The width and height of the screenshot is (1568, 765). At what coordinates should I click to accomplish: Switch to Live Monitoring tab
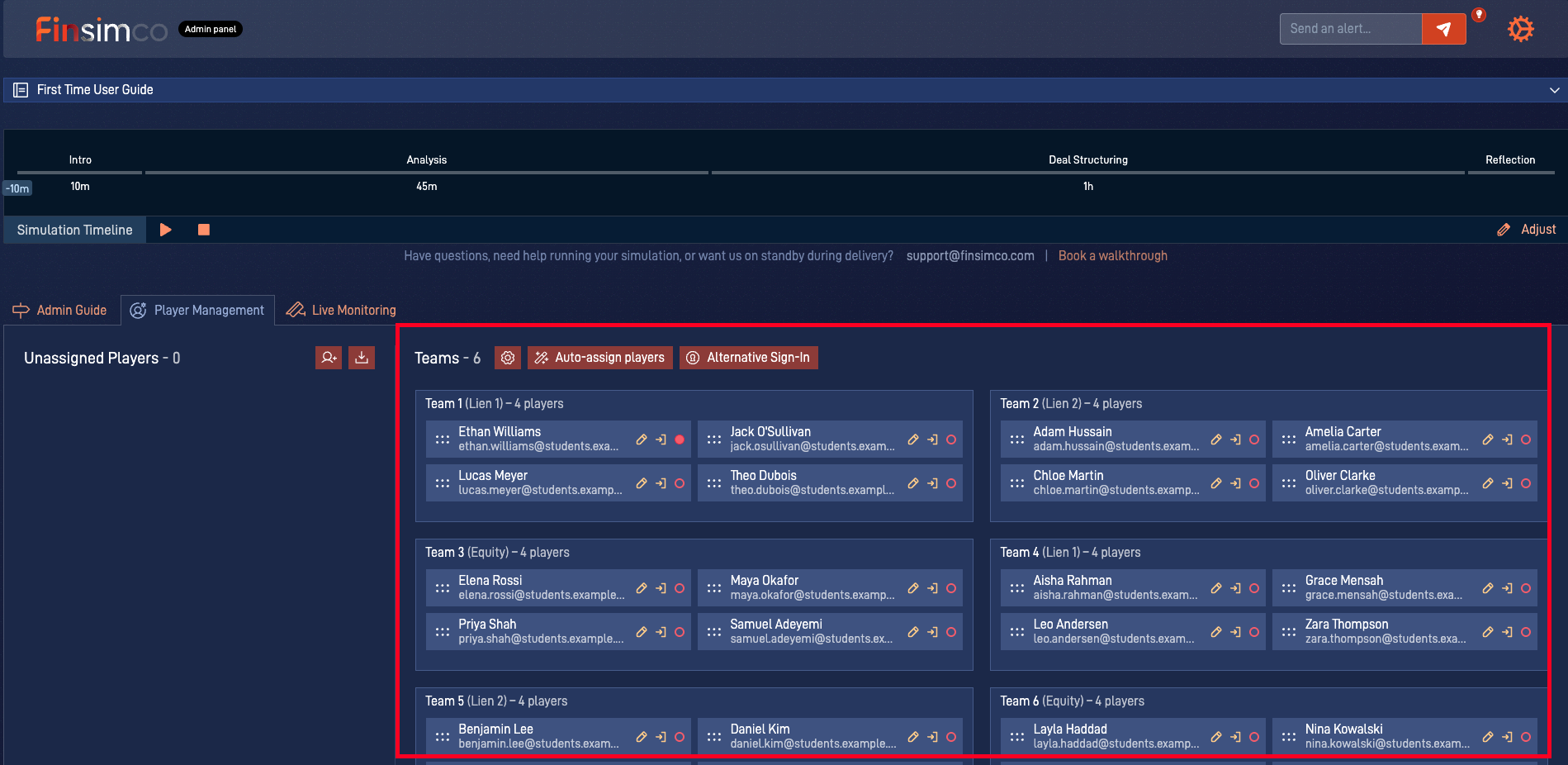click(341, 310)
